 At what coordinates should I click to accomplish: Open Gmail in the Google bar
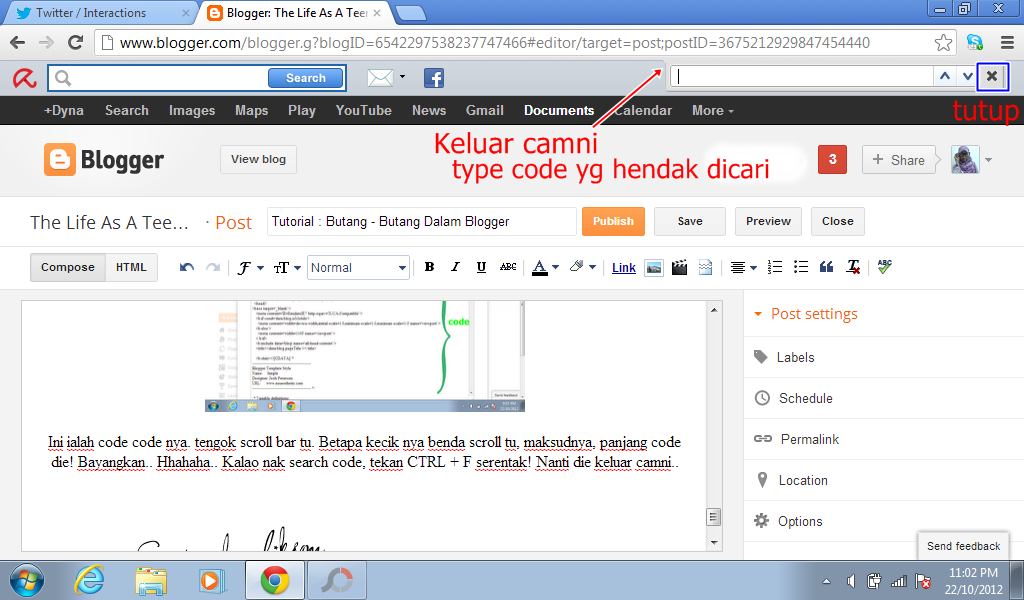485,110
